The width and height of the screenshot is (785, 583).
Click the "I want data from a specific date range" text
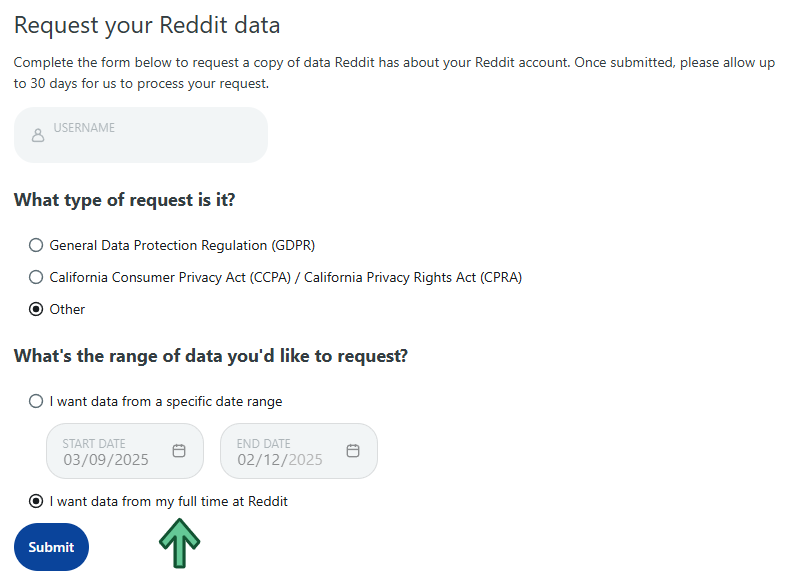166,401
